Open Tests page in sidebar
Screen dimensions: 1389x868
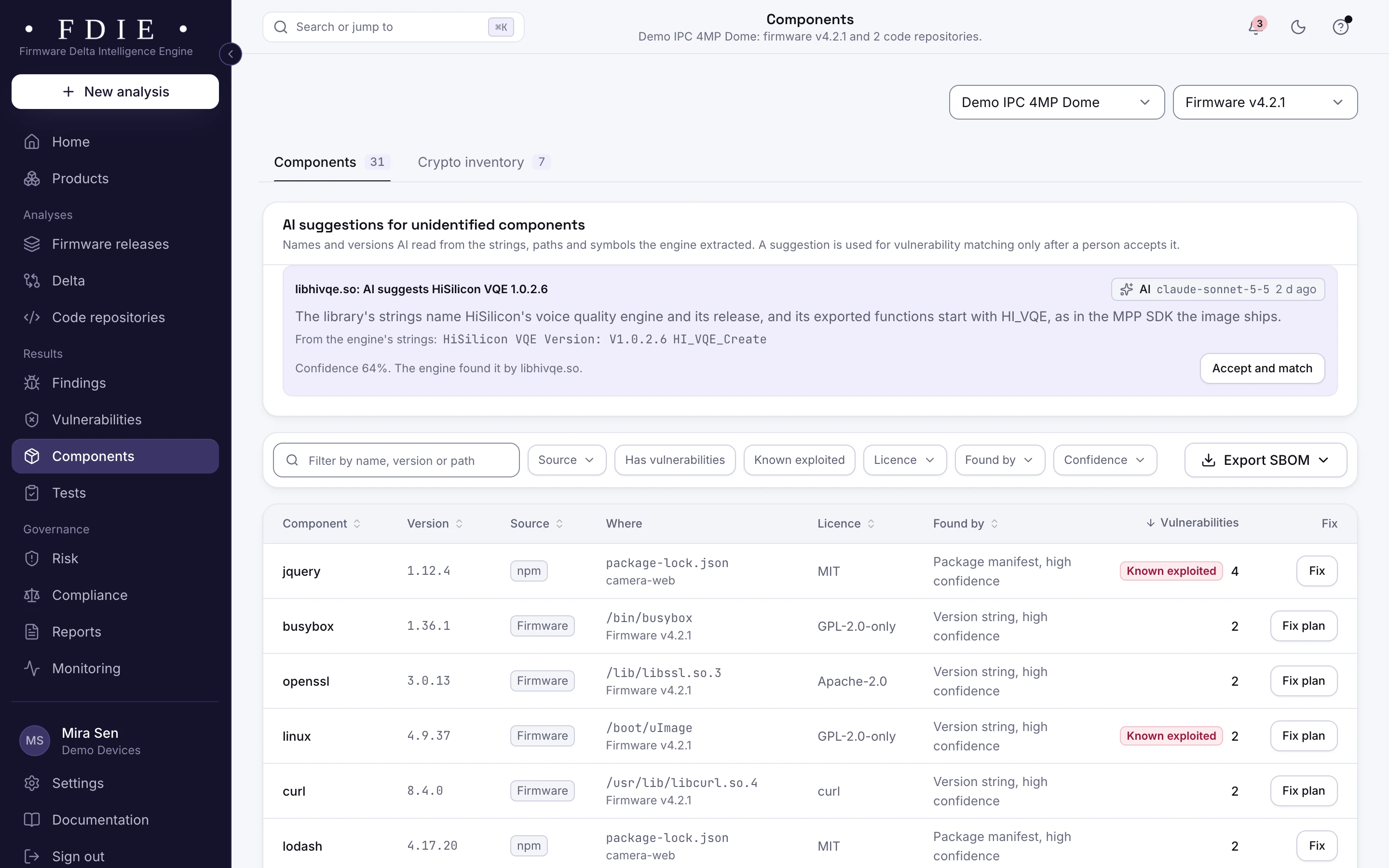pyautogui.click(x=115, y=493)
